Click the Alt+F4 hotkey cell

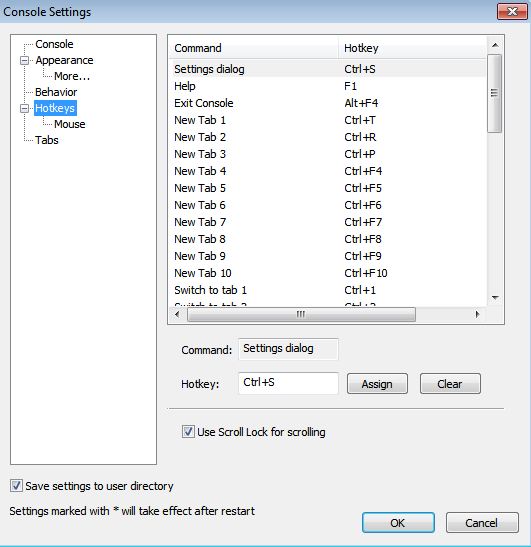pos(361,103)
